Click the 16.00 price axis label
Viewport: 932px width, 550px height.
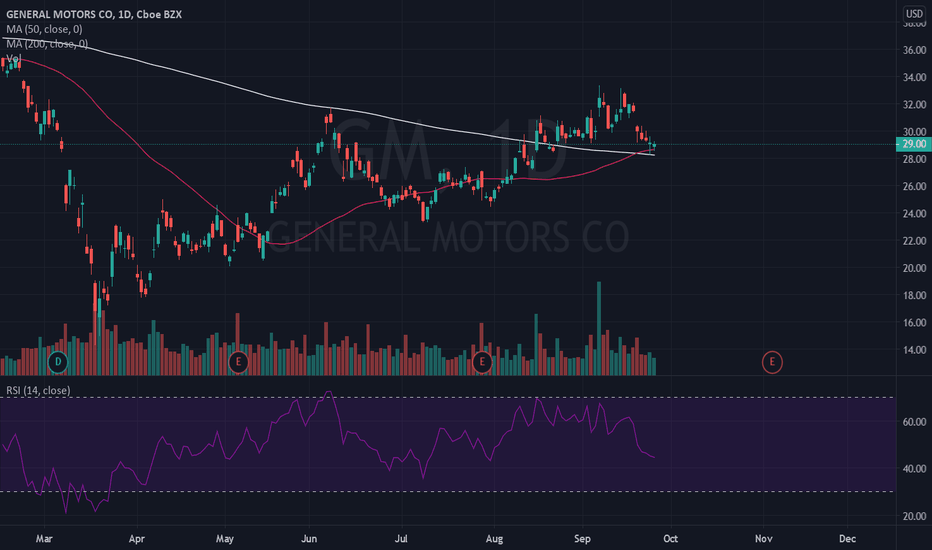point(914,323)
